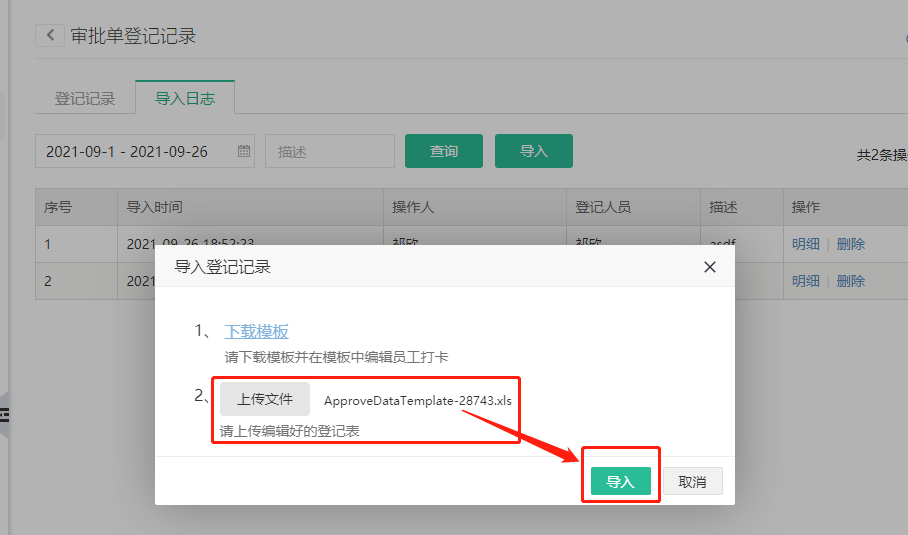The width and height of the screenshot is (908, 535).
Task: Go back using the left chevron icon
Action: coord(50,35)
